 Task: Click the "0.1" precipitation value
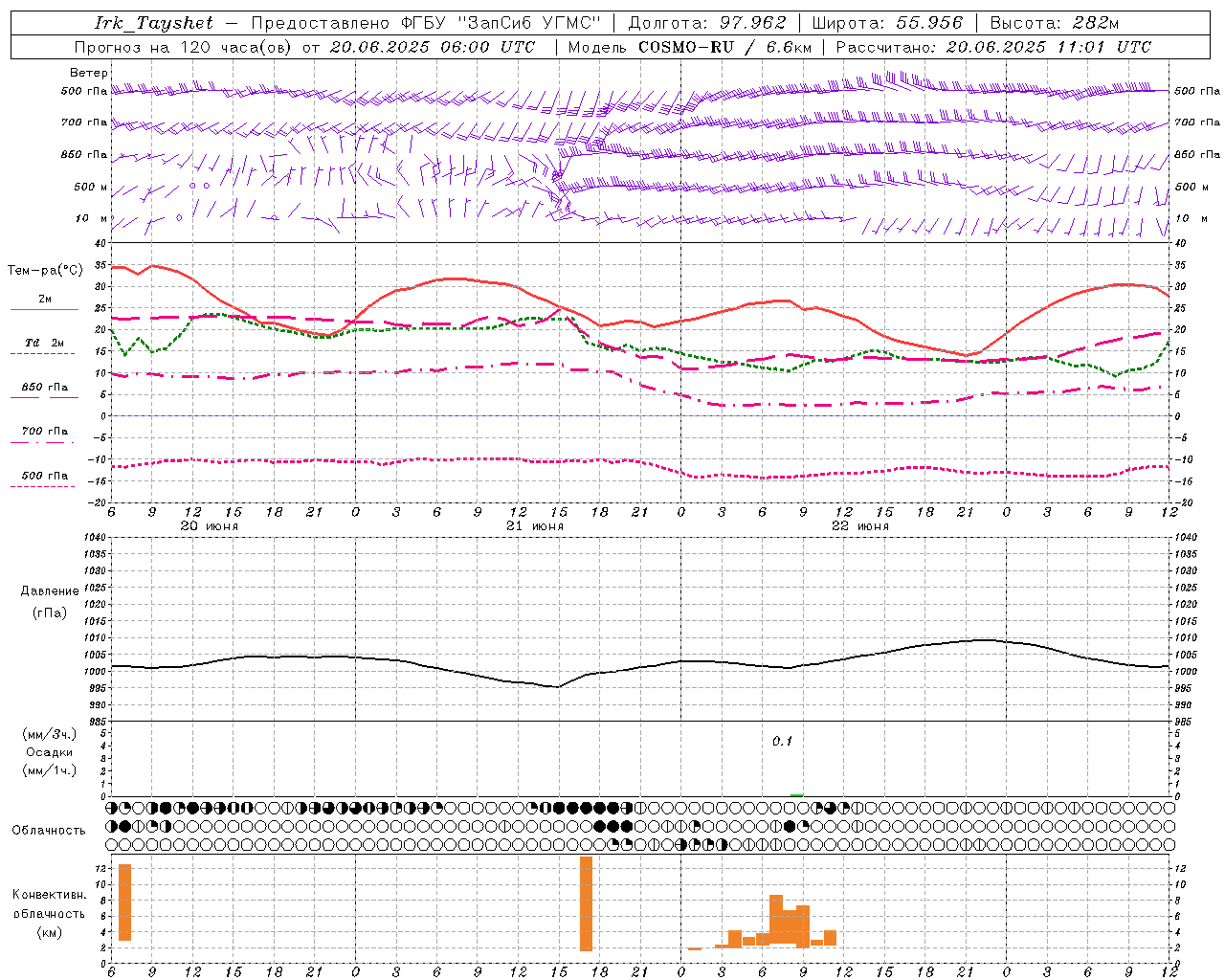783,742
